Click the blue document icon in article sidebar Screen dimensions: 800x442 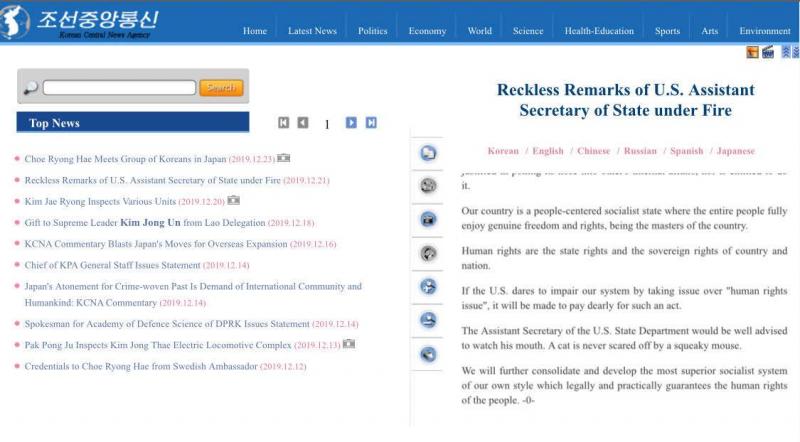click(x=428, y=153)
